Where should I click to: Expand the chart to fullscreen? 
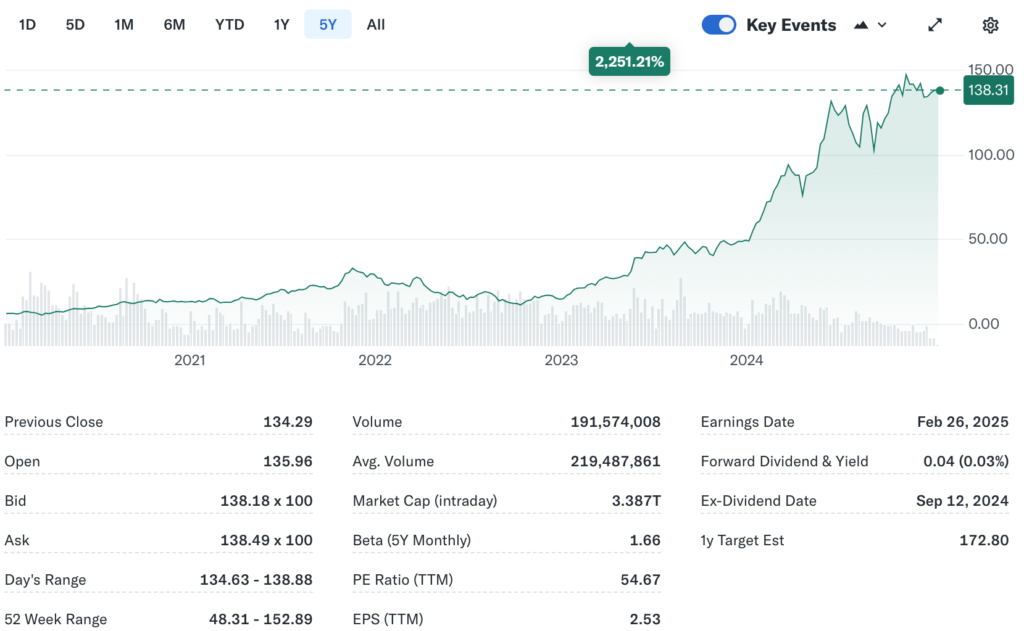(934, 24)
